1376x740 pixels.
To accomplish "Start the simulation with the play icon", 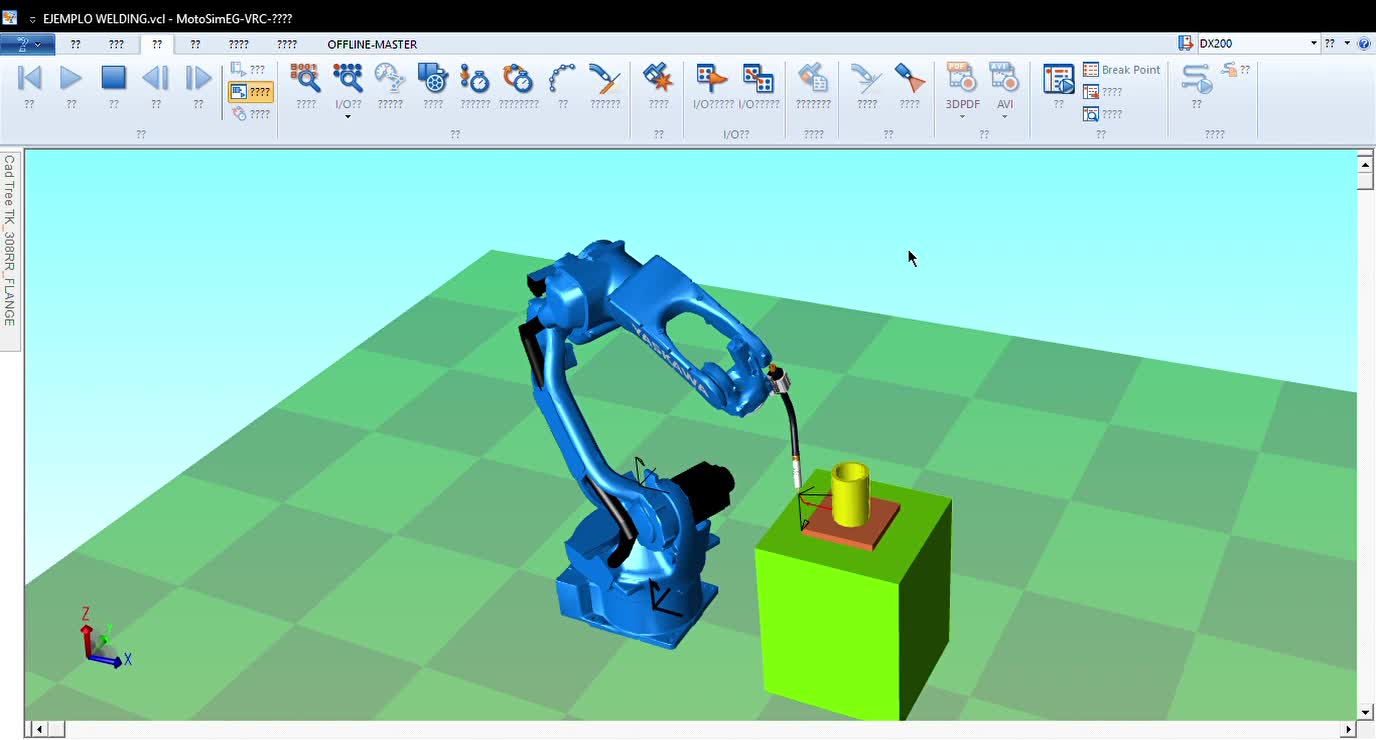I will (x=71, y=78).
